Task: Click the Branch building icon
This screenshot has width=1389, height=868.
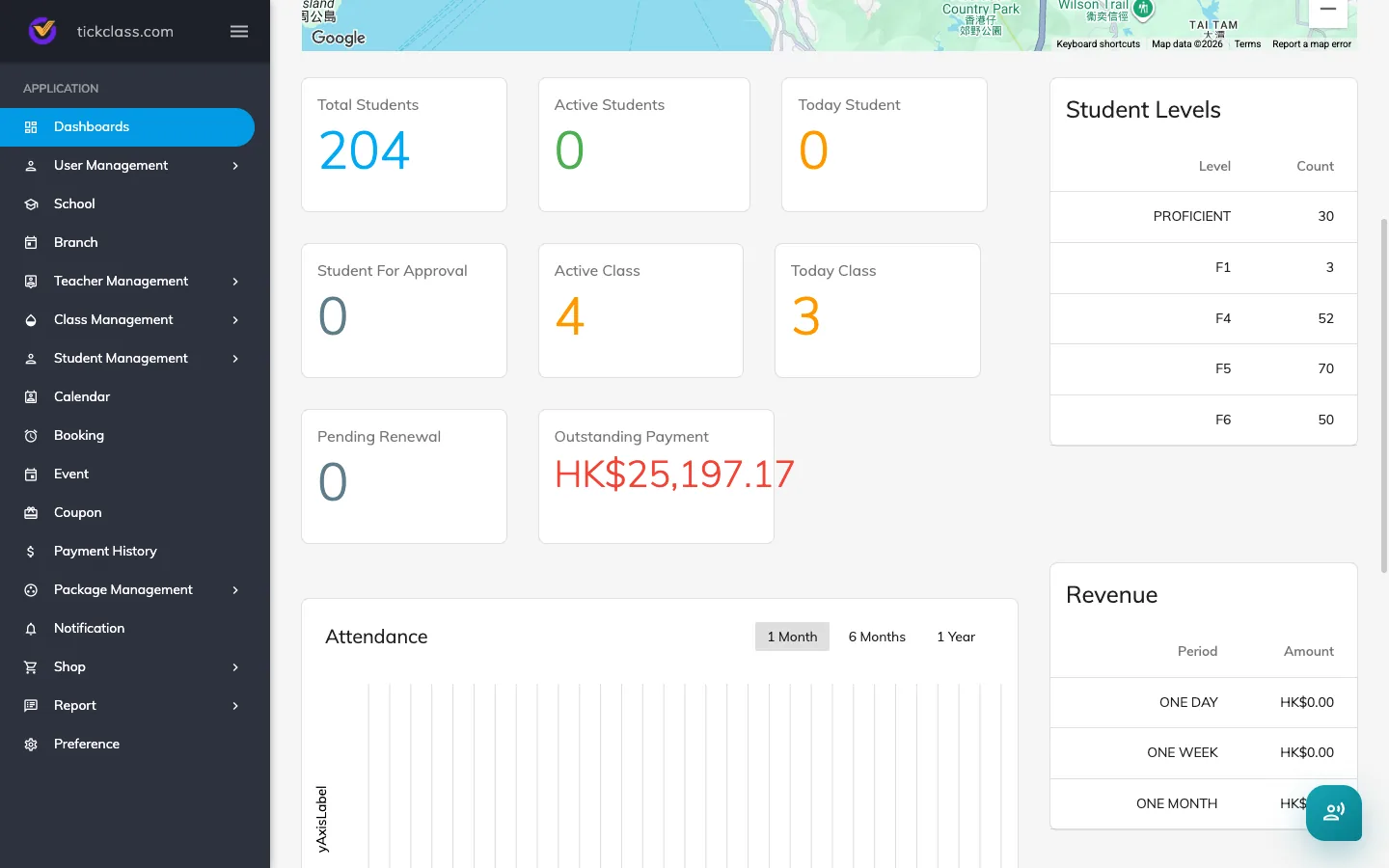Action: click(31, 243)
